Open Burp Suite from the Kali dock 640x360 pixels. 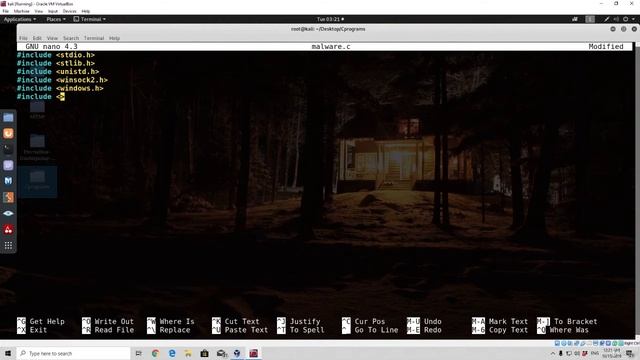click(8, 197)
